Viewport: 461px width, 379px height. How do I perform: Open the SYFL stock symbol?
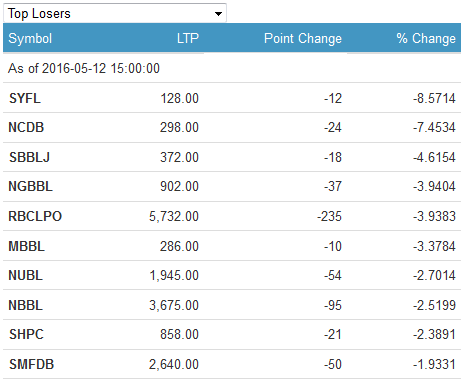[25, 98]
